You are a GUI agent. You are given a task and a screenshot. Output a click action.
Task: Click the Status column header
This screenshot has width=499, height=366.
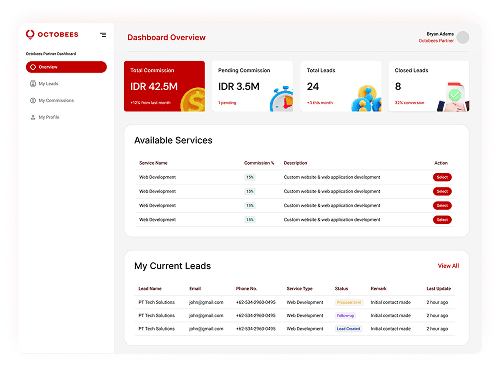point(341,289)
